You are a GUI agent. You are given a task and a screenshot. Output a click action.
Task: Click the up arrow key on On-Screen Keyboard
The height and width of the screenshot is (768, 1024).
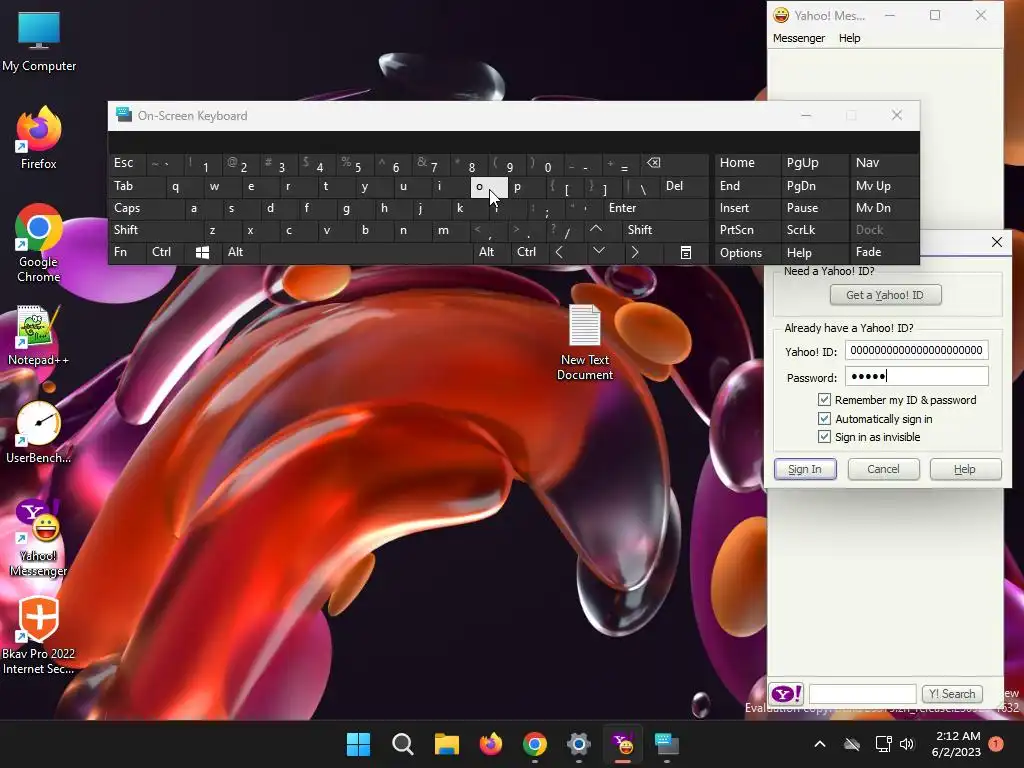click(596, 229)
